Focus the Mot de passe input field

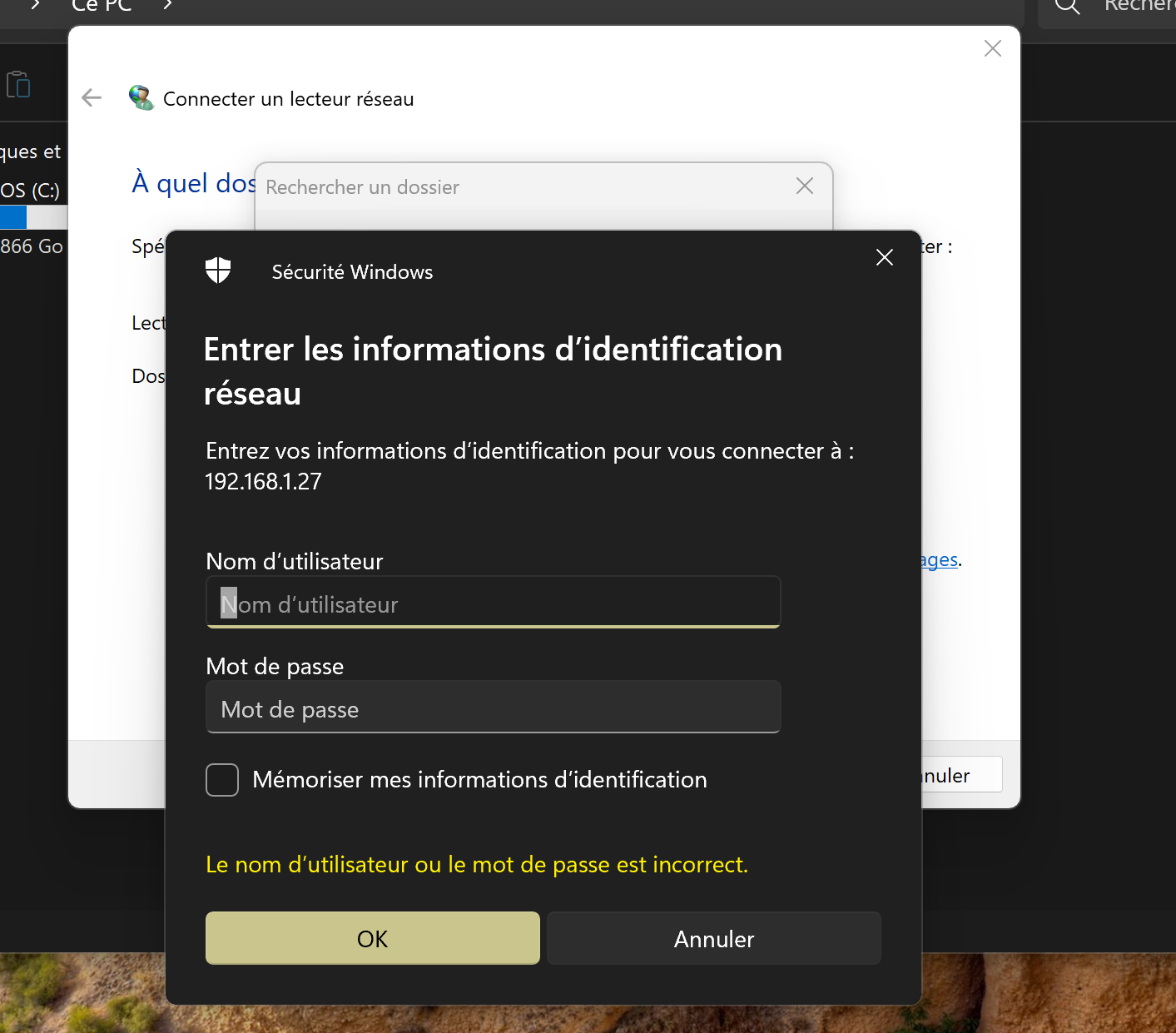494,708
